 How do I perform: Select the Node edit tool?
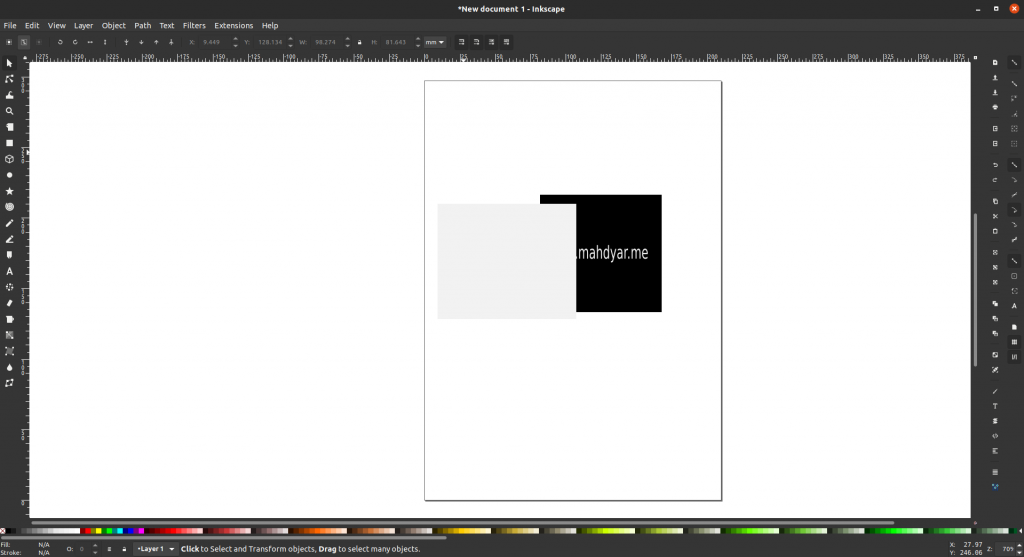tap(10, 79)
